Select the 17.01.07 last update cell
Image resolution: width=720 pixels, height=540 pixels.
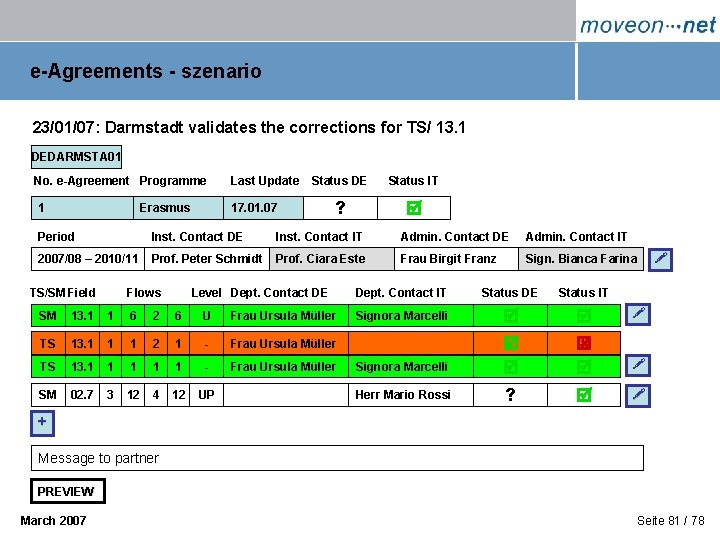coord(263,208)
